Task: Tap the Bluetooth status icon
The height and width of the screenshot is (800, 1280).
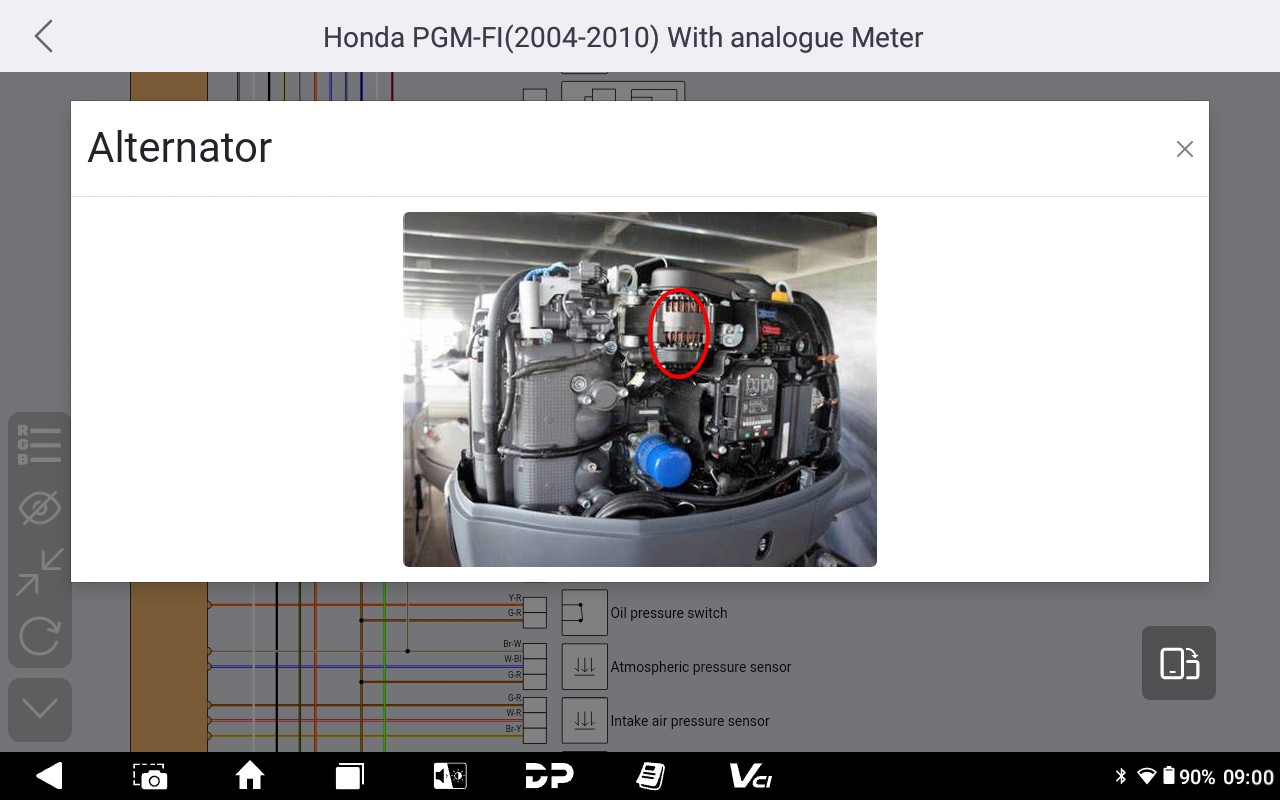Action: click(1121, 777)
